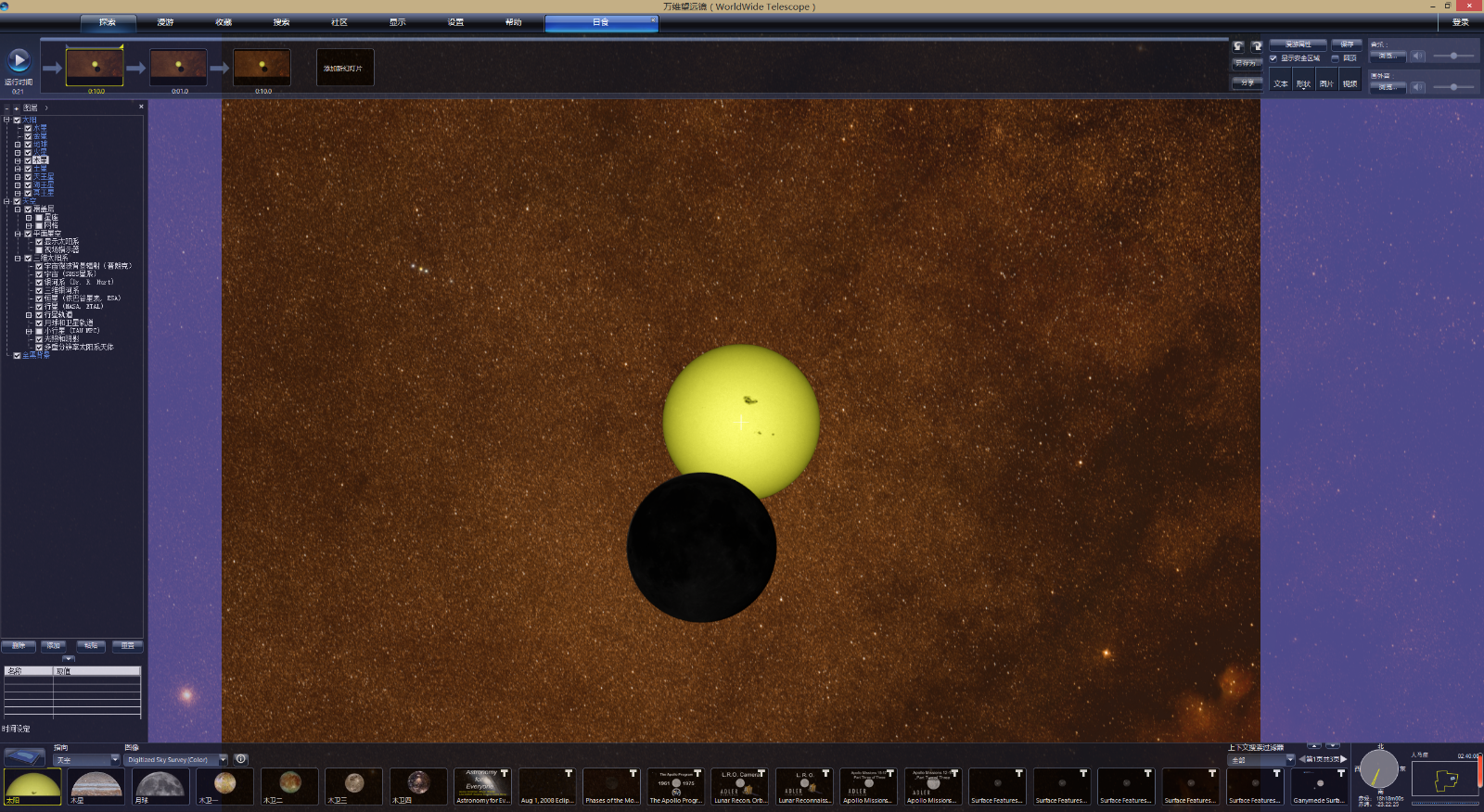Image resolution: width=1484 pixels, height=812 pixels.
Task: Expand the 地球 tree node
Action: [17, 145]
